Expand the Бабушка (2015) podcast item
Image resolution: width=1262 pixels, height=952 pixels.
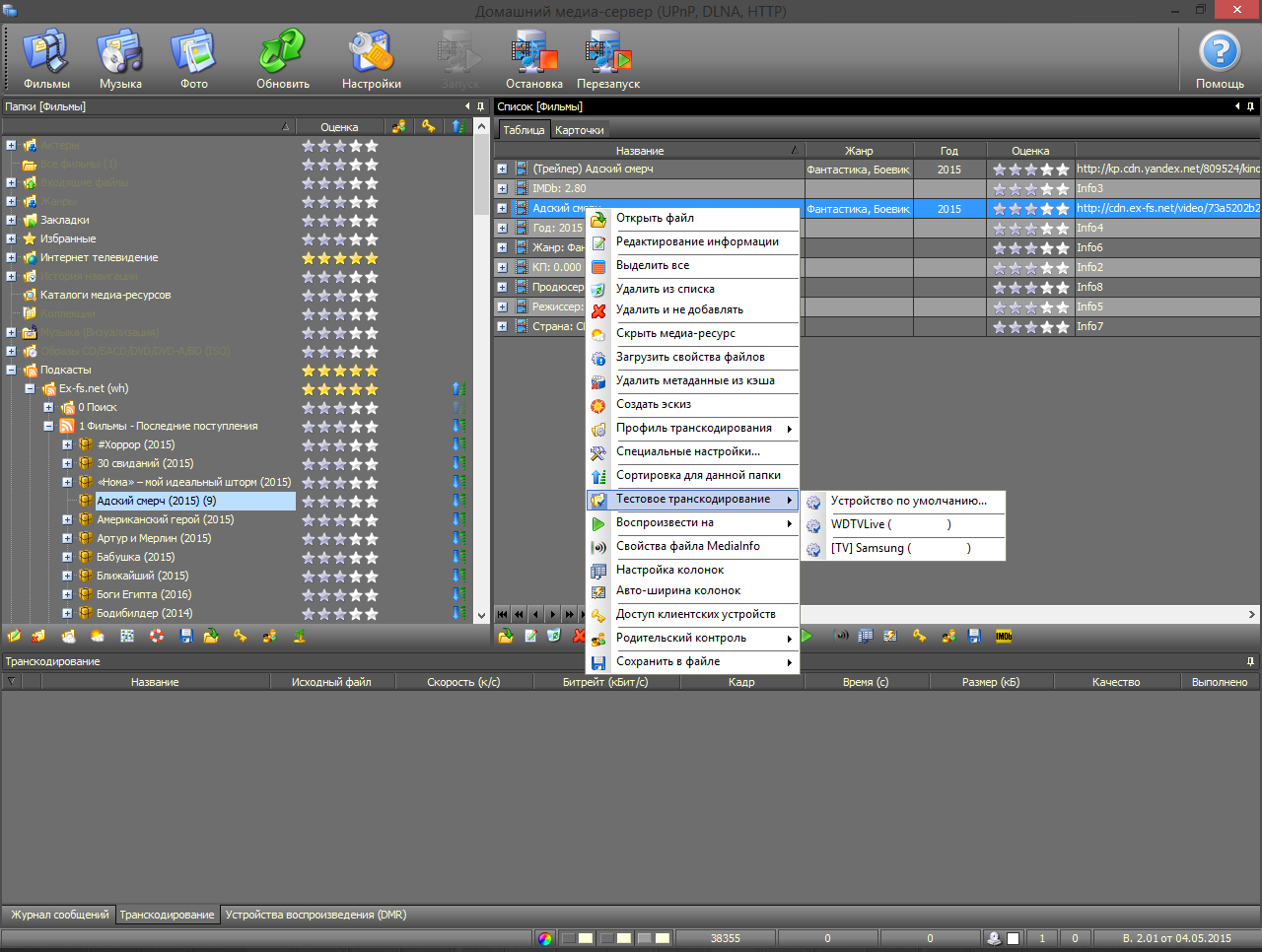coord(67,558)
